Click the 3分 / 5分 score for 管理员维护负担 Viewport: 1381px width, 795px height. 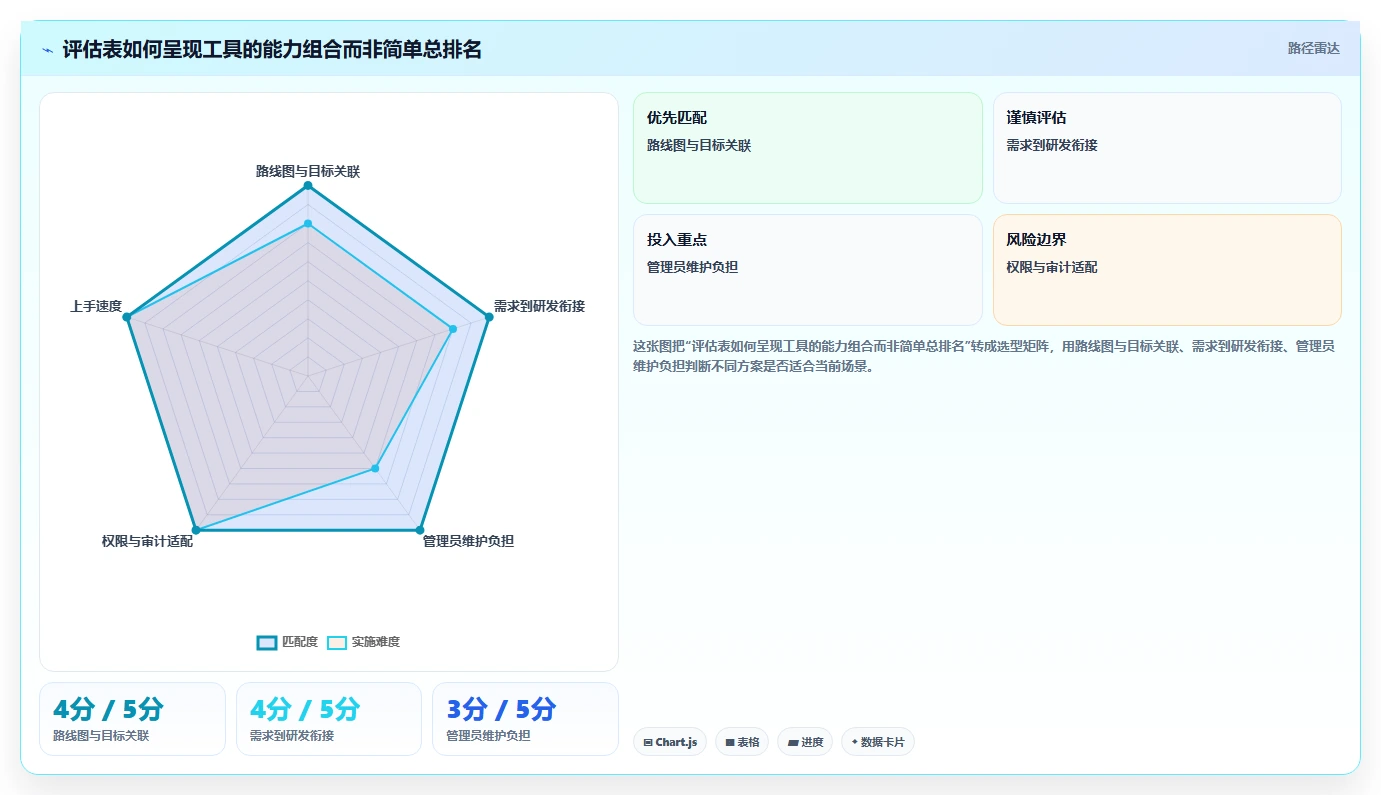501,709
